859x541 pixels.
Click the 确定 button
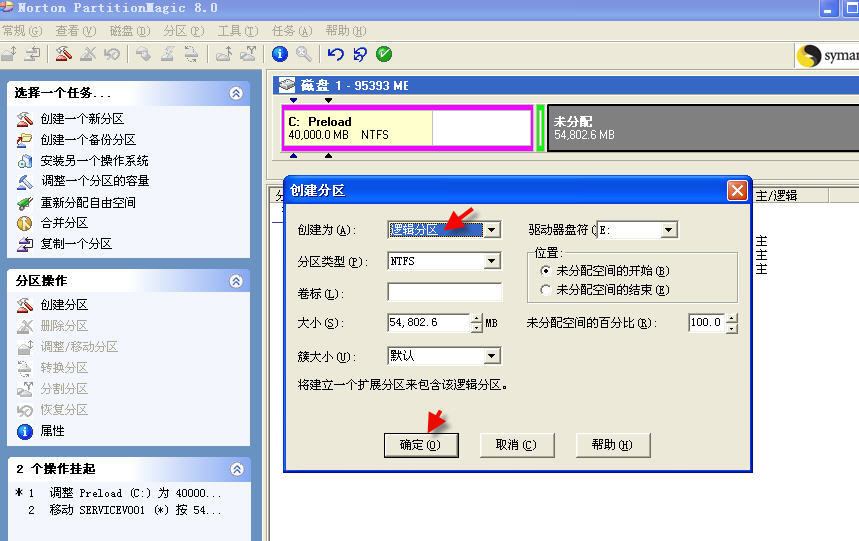[x=421, y=445]
